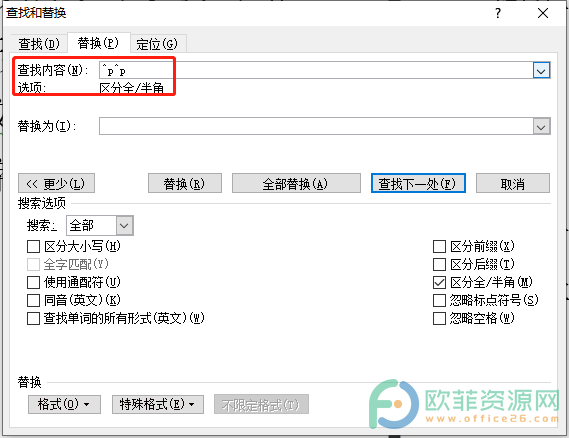The image size is (569, 438).
Task: Uncheck the 区分全/半角(M) checkbox
Action: [x=439, y=282]
